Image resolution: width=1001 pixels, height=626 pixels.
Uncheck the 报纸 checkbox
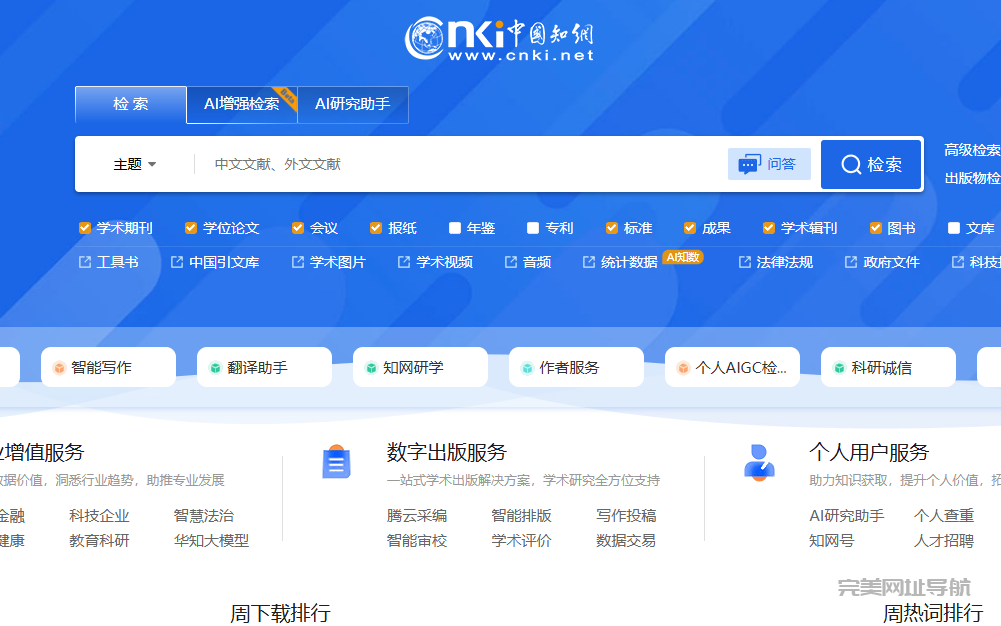(376, 228)
